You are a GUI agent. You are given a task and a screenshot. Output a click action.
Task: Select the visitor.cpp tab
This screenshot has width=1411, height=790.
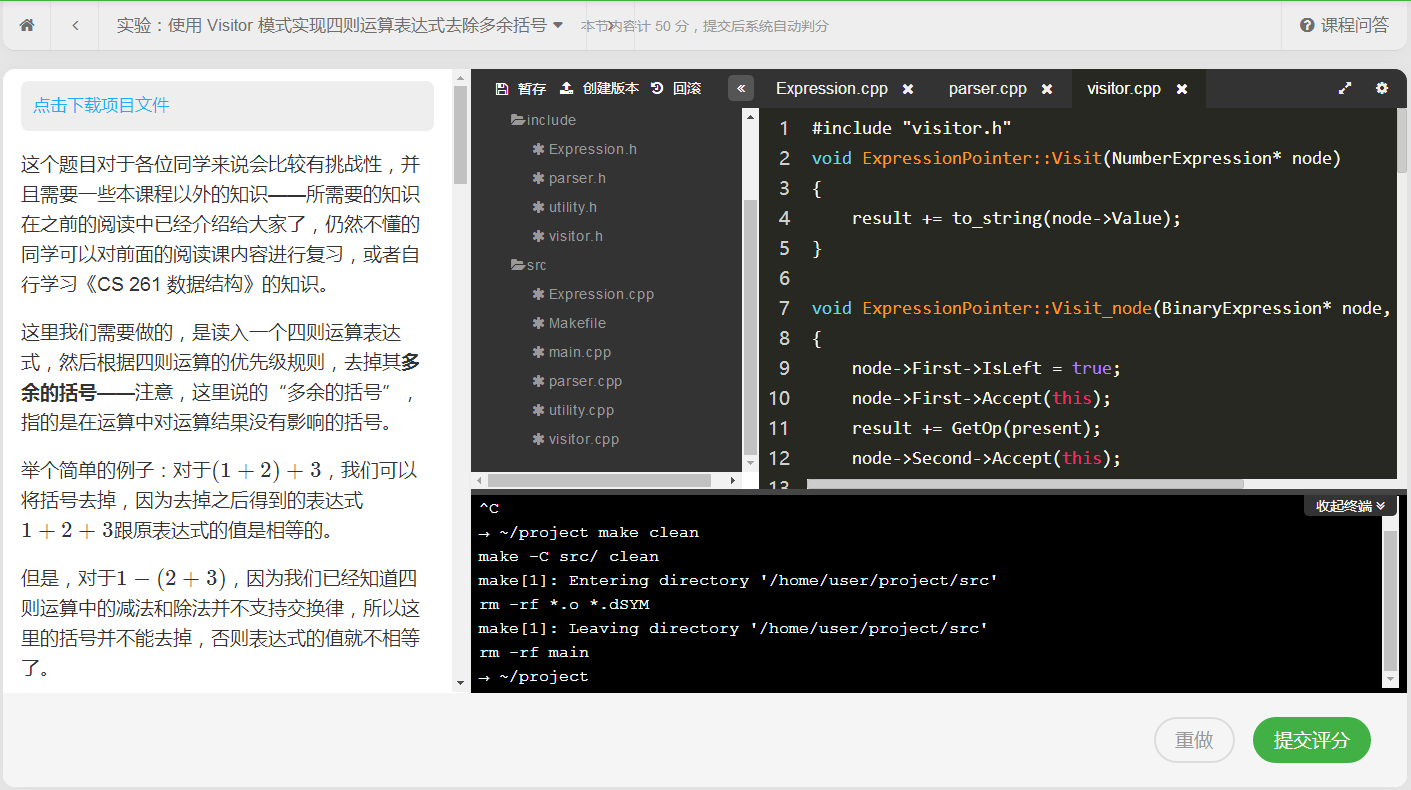(x=1124, y=88)
